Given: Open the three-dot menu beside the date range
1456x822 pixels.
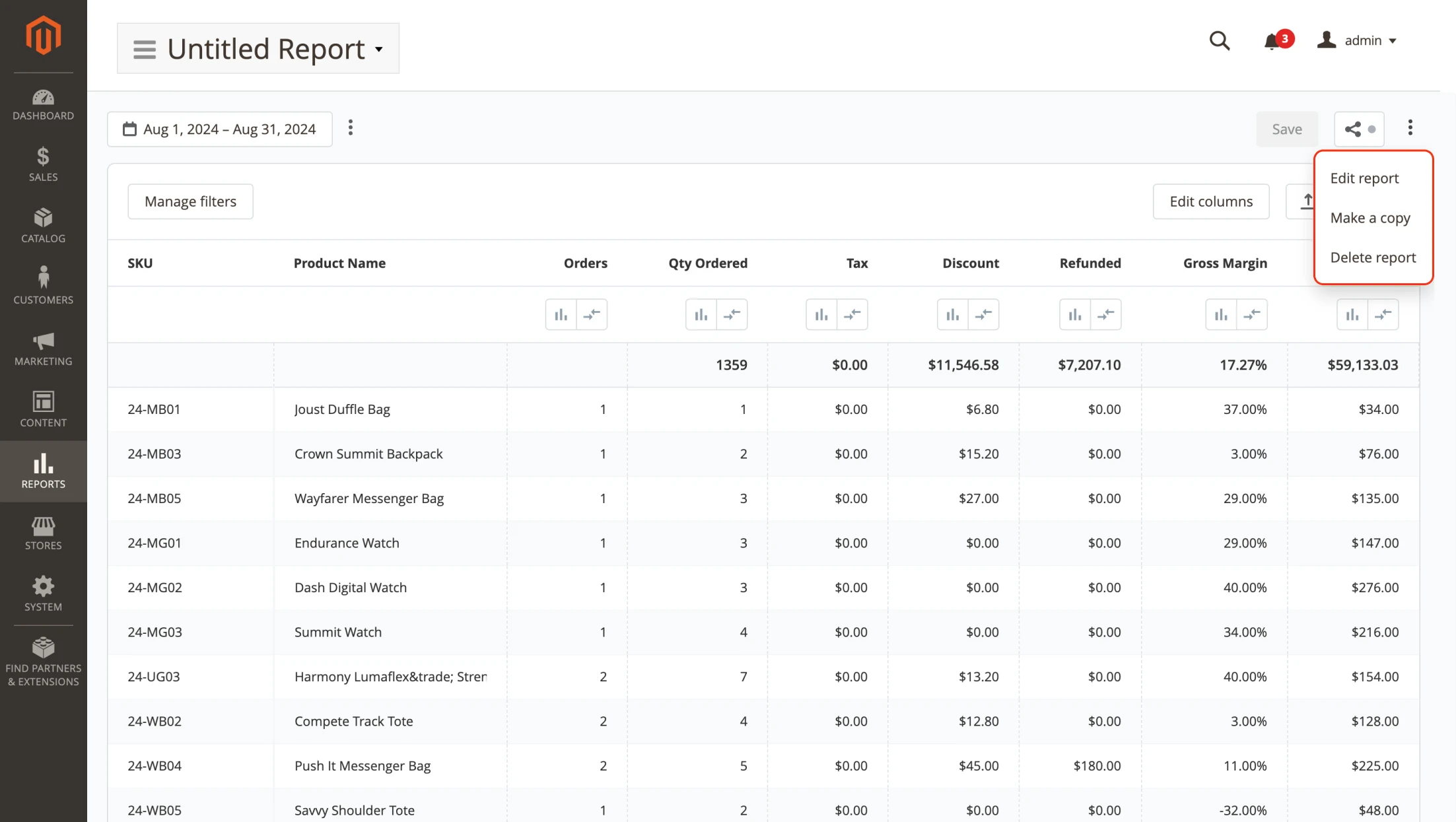Looking at the screenshot, I should [351, 128].
